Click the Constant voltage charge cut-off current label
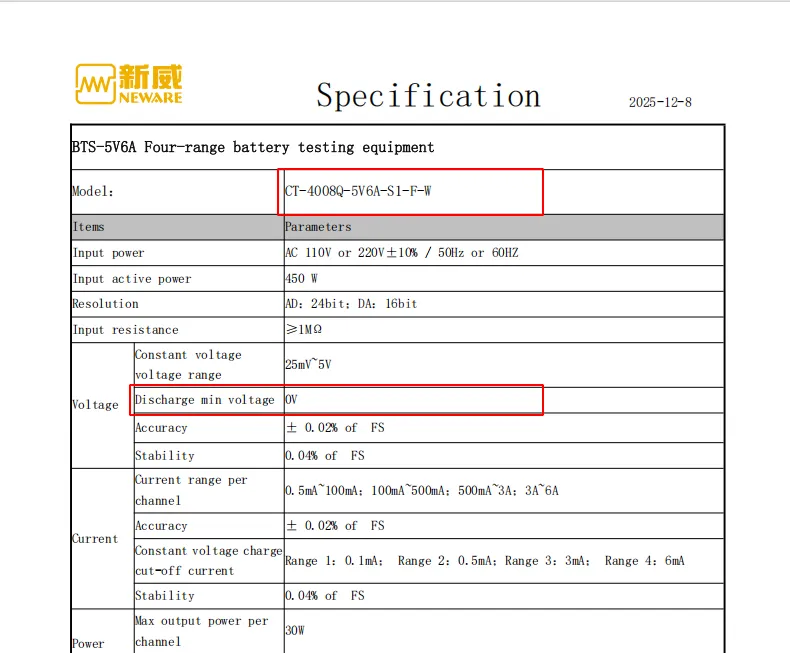The width and height of the screenshot is (790, 653). 209,561
